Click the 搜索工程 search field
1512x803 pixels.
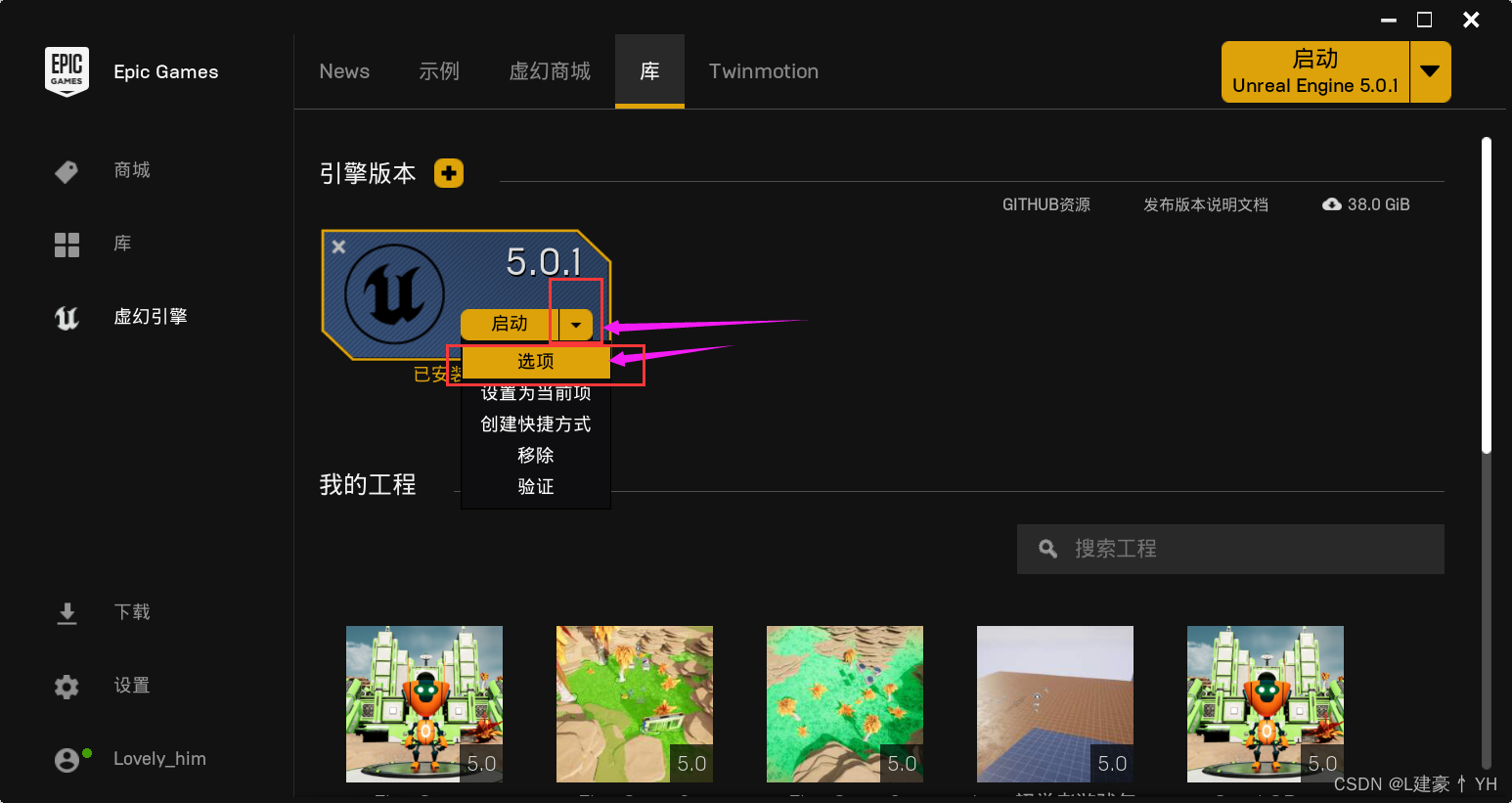pyautogui.click(x=1230, y=549)
